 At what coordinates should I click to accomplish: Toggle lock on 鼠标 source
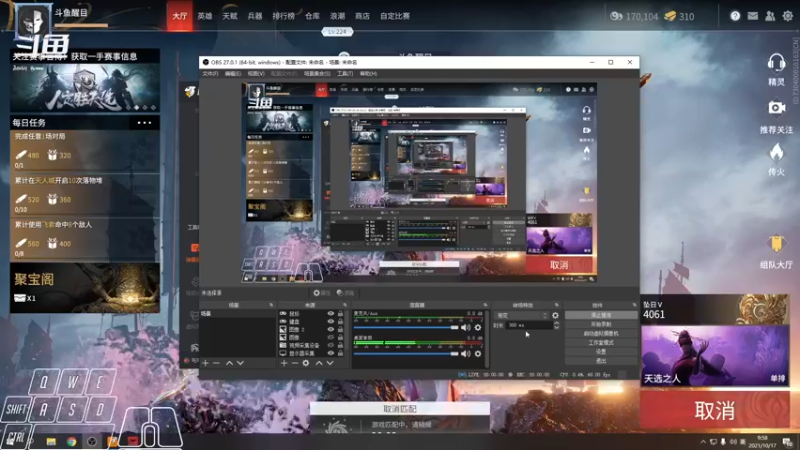pos(340,313)
